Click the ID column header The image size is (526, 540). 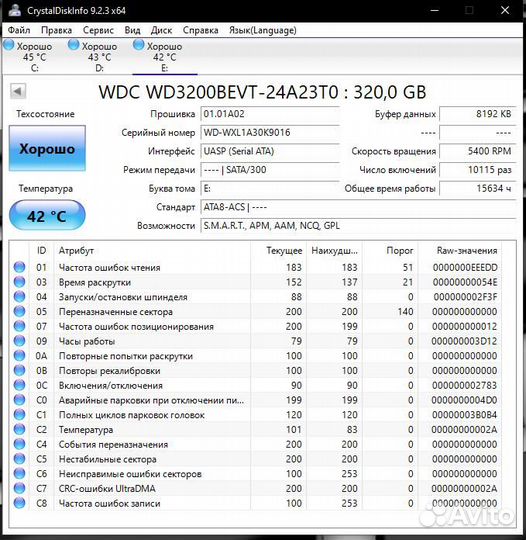(x=41, y=250)
